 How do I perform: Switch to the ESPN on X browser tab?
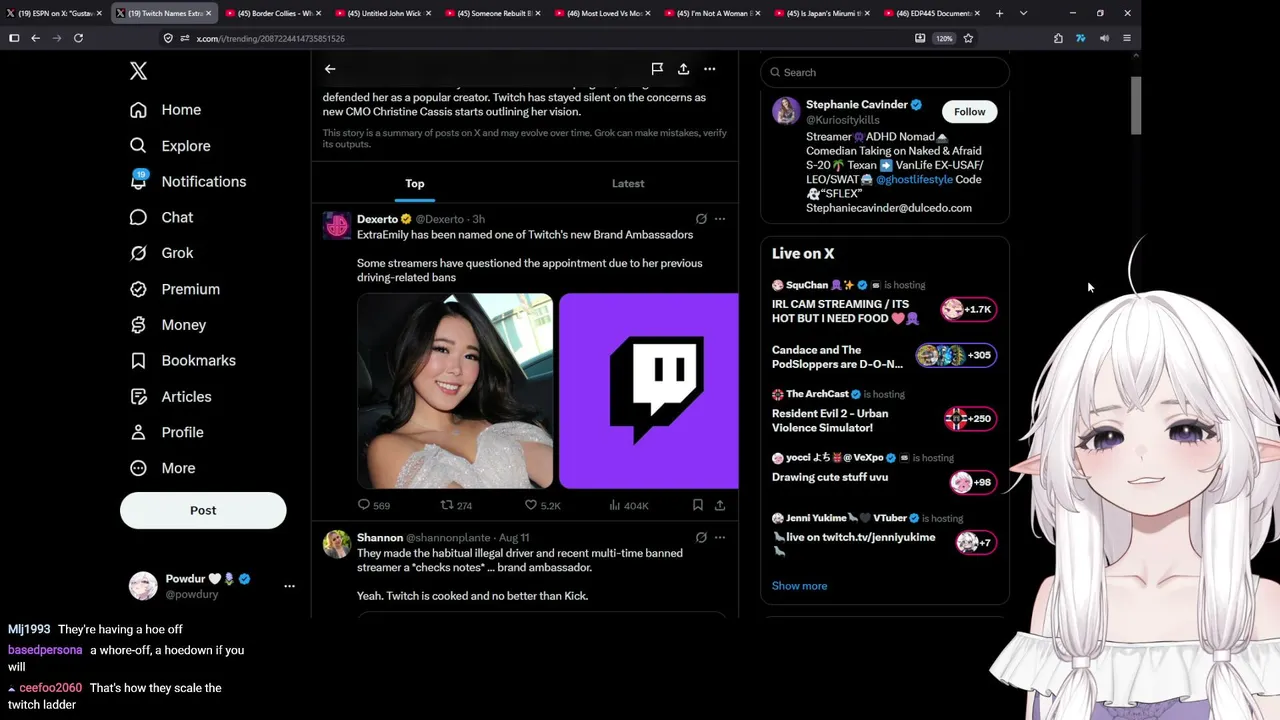[55, 13]
